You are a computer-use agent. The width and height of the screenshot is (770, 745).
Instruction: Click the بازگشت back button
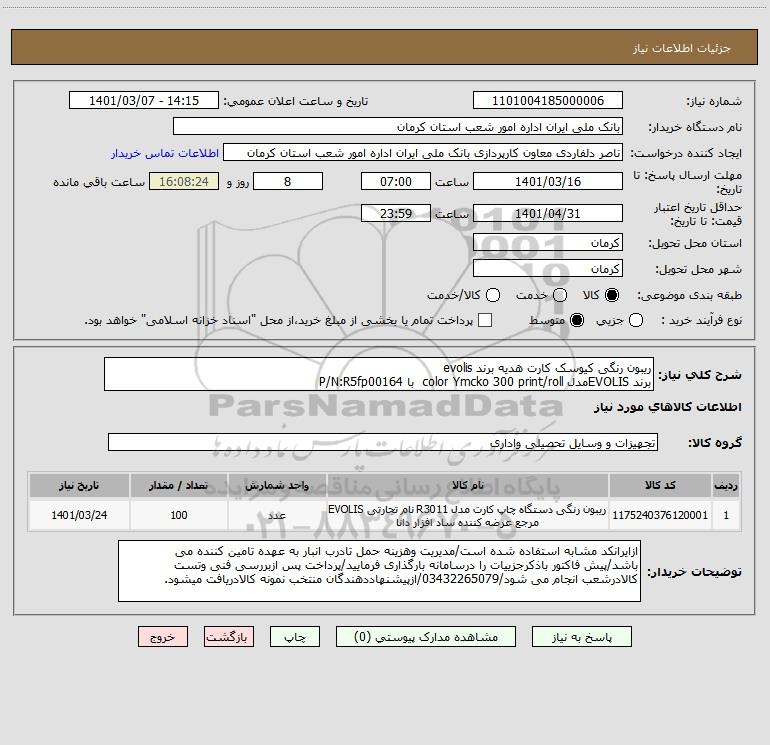(229, 637)
